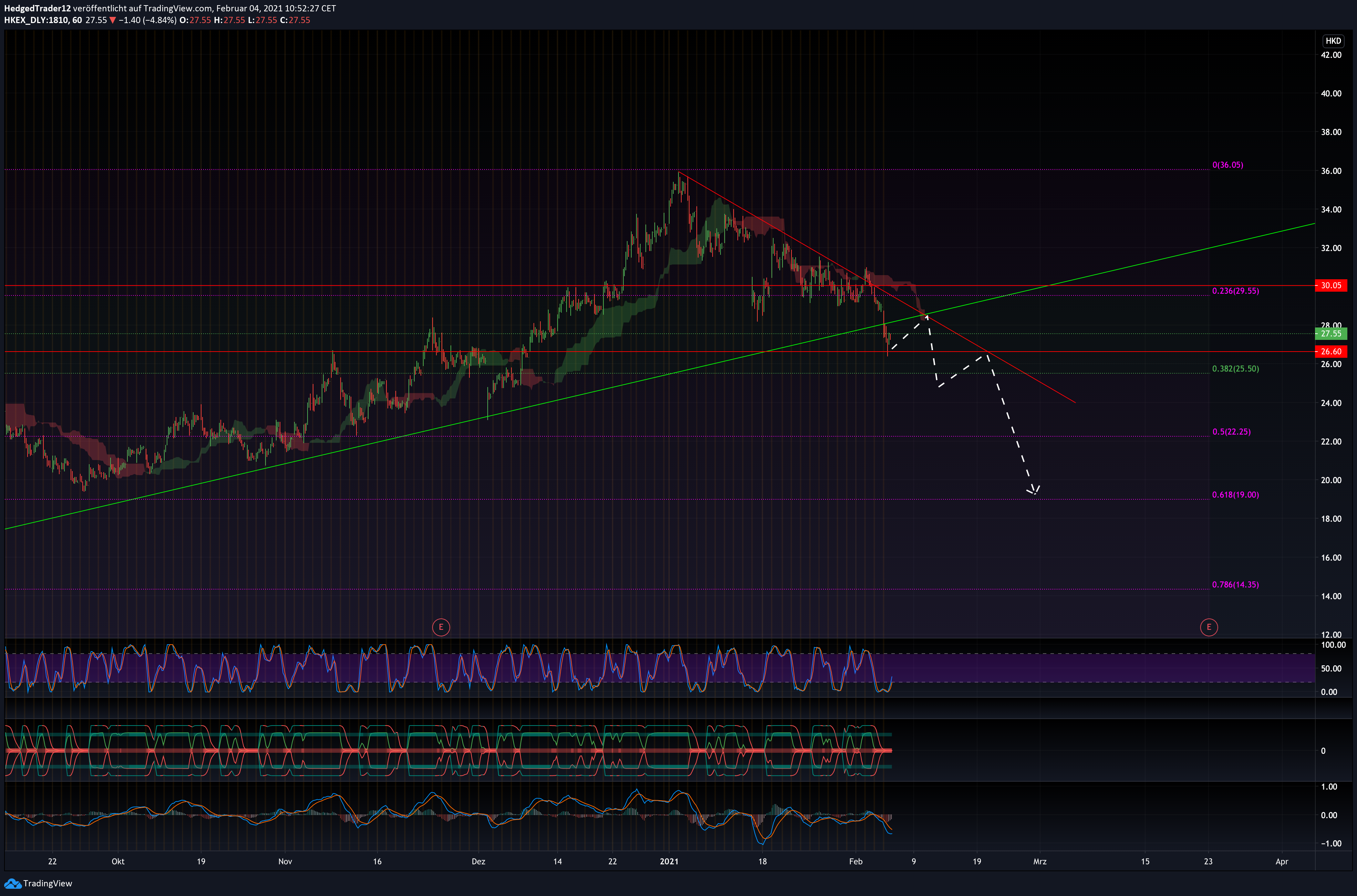
Task: Click the white dashed projection arrowhead near 19.00
Action: 1033,490
